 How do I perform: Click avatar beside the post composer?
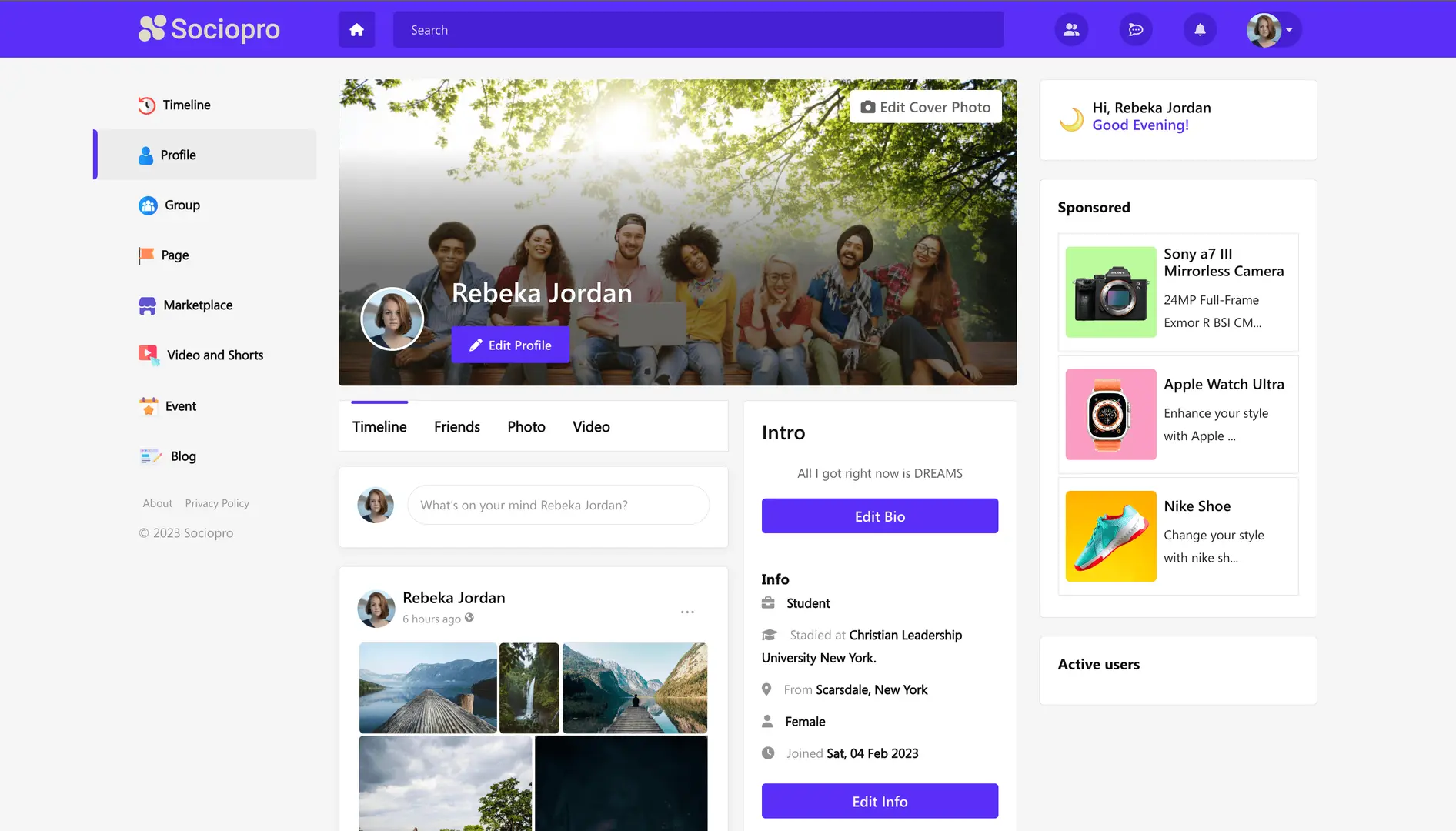(x=376, y=505)
